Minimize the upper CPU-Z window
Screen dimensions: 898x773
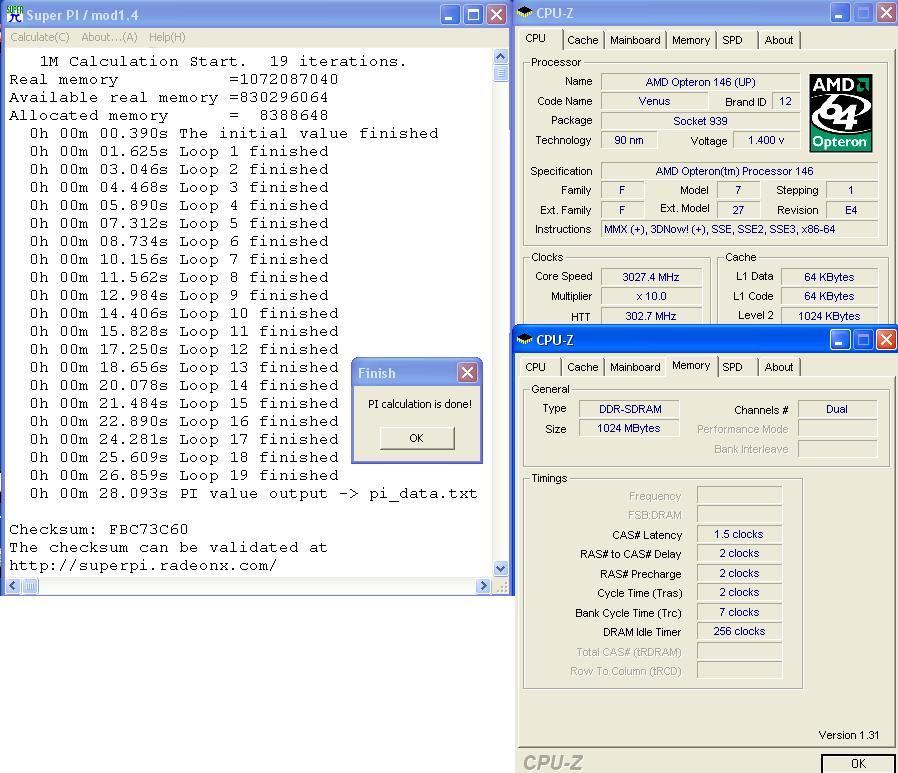[x=840, y=13]
